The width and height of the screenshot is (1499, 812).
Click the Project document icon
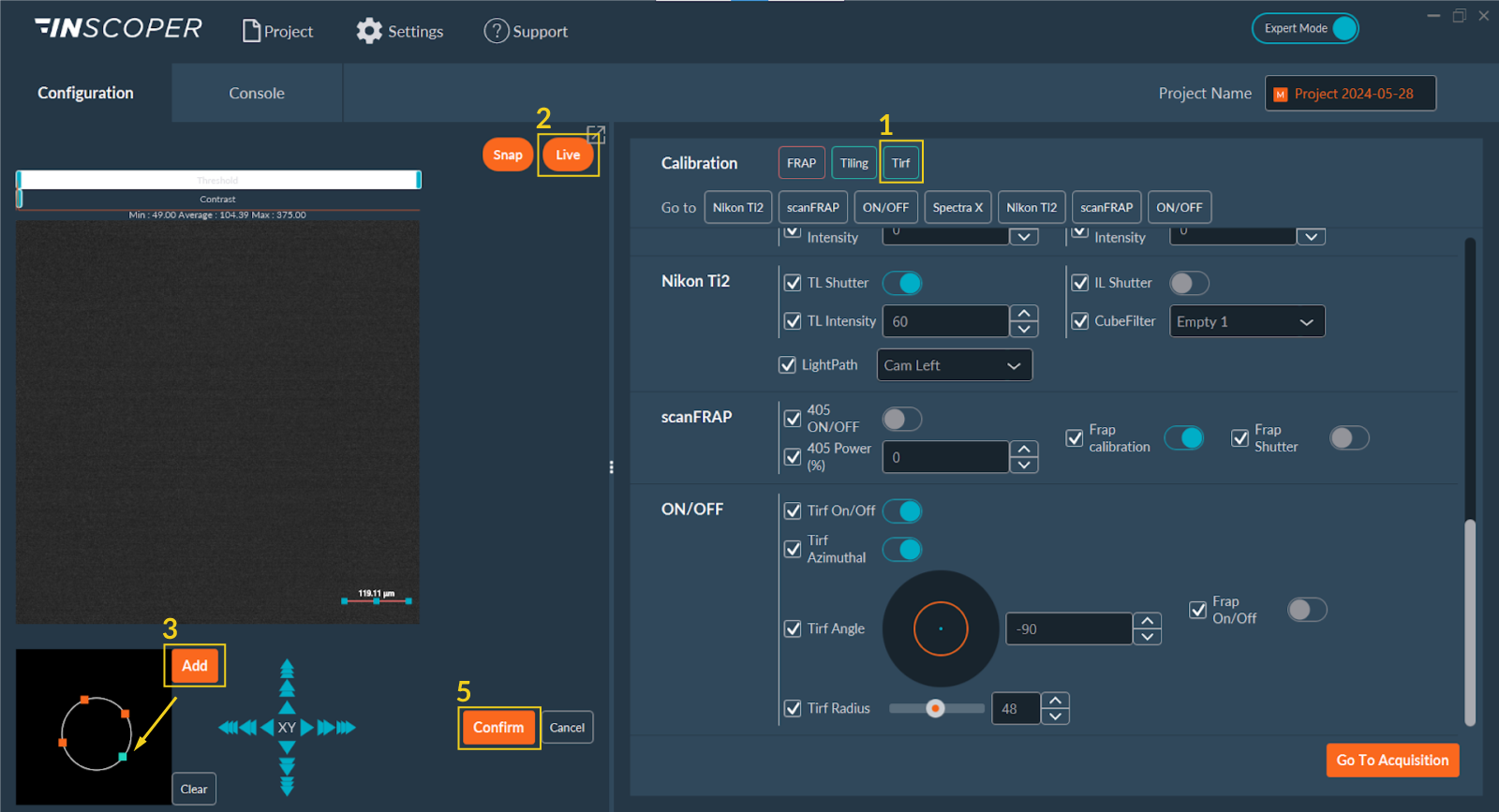pos(251,31)
